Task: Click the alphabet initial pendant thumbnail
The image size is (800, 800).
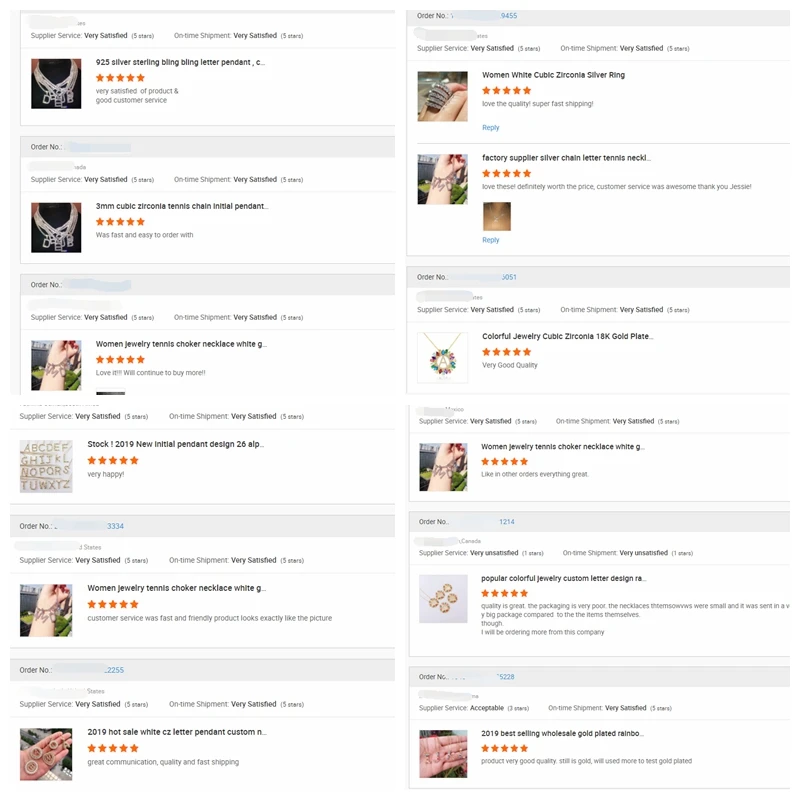Action: point(46,466)
